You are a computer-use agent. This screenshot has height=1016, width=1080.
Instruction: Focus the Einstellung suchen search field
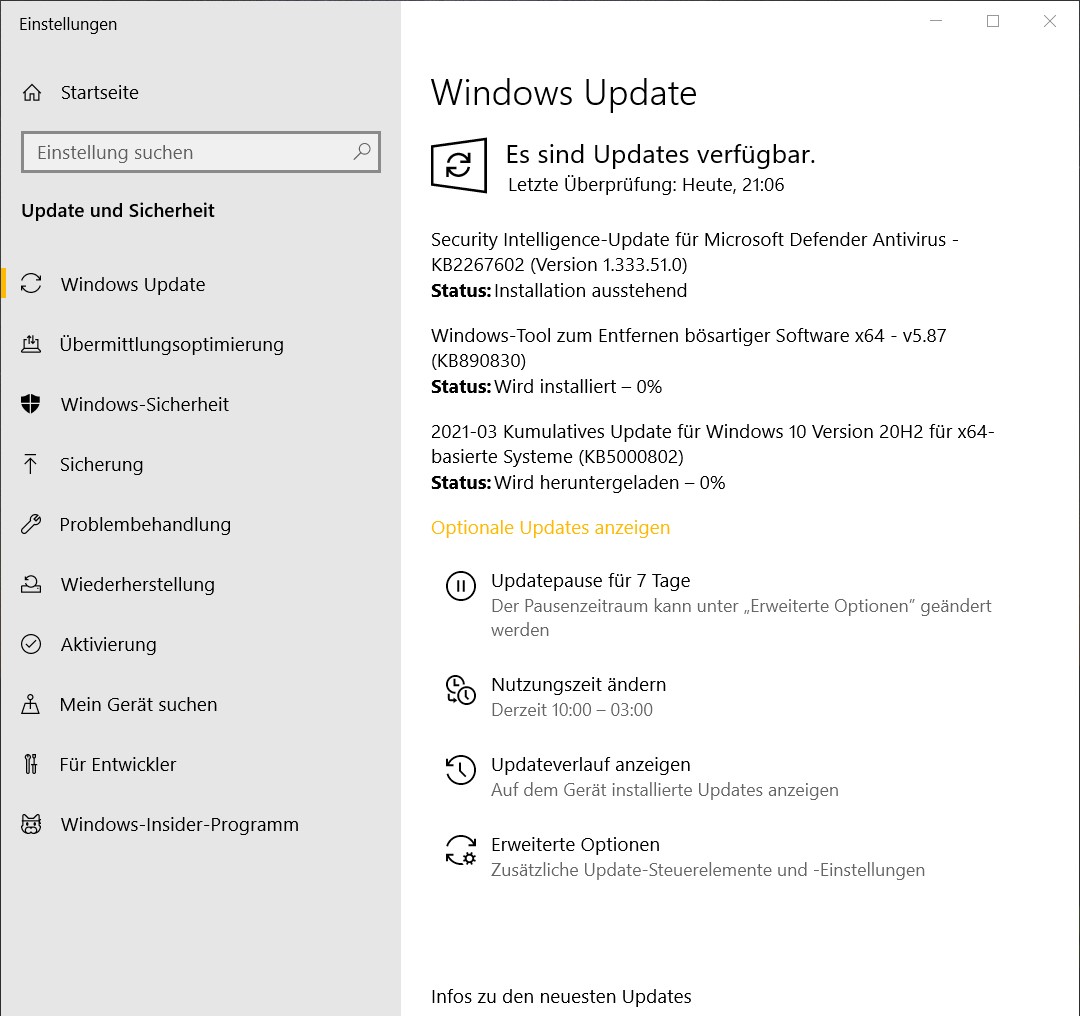[200, 152]
